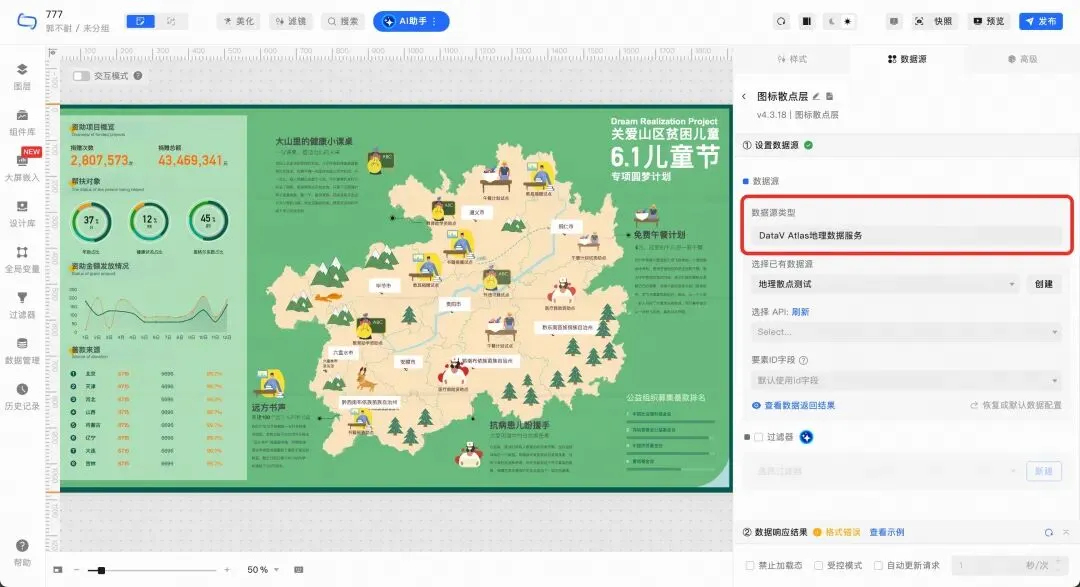Open the 组件库 component library
The image size is (1080, 587).
(22, 122)
